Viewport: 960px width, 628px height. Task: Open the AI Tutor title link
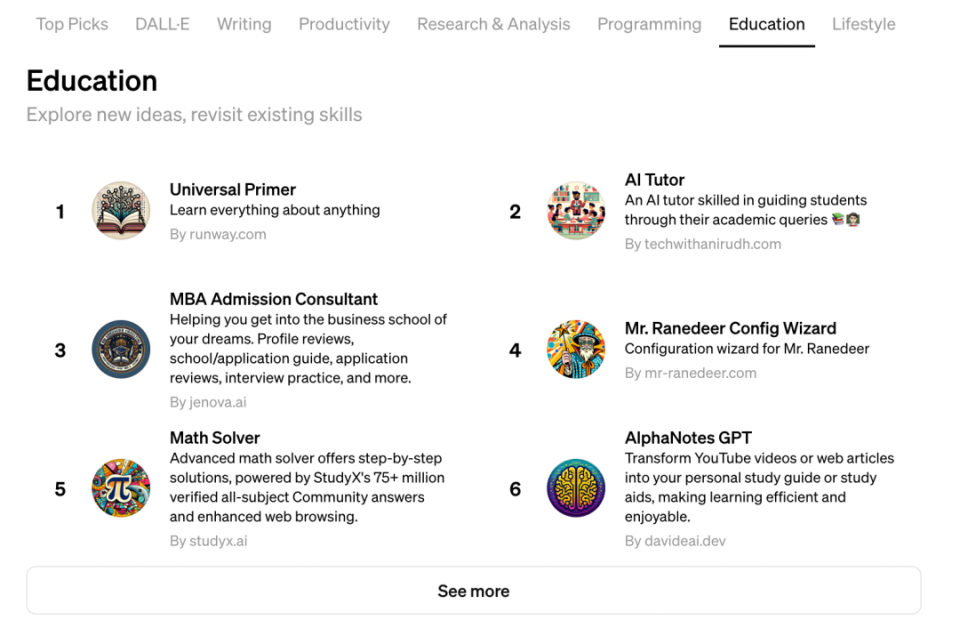654,180
